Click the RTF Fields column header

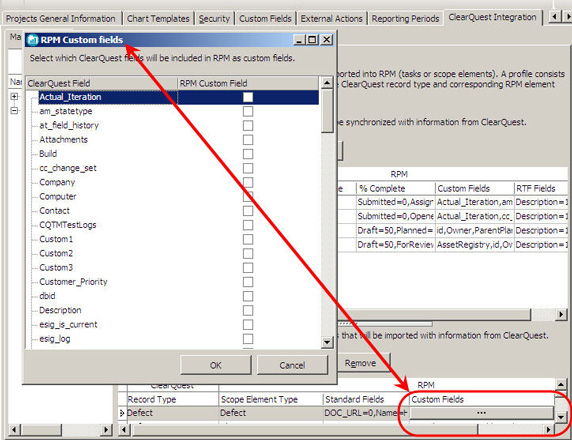click(x=541, y=189)
